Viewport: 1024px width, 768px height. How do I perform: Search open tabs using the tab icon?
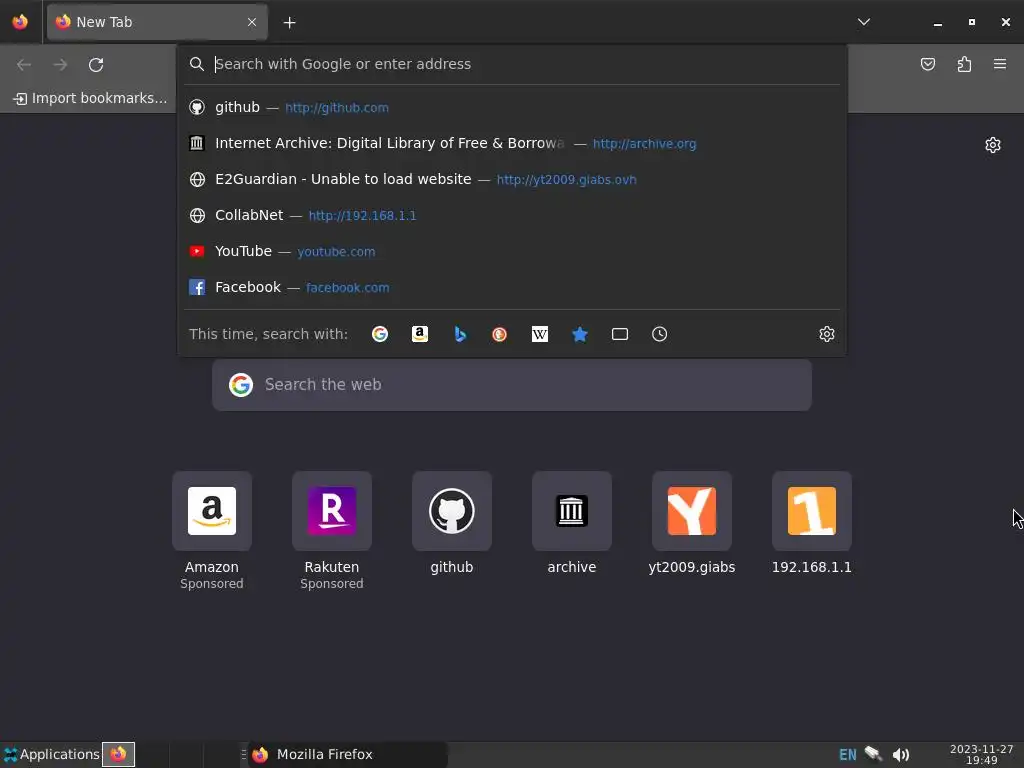620,334
